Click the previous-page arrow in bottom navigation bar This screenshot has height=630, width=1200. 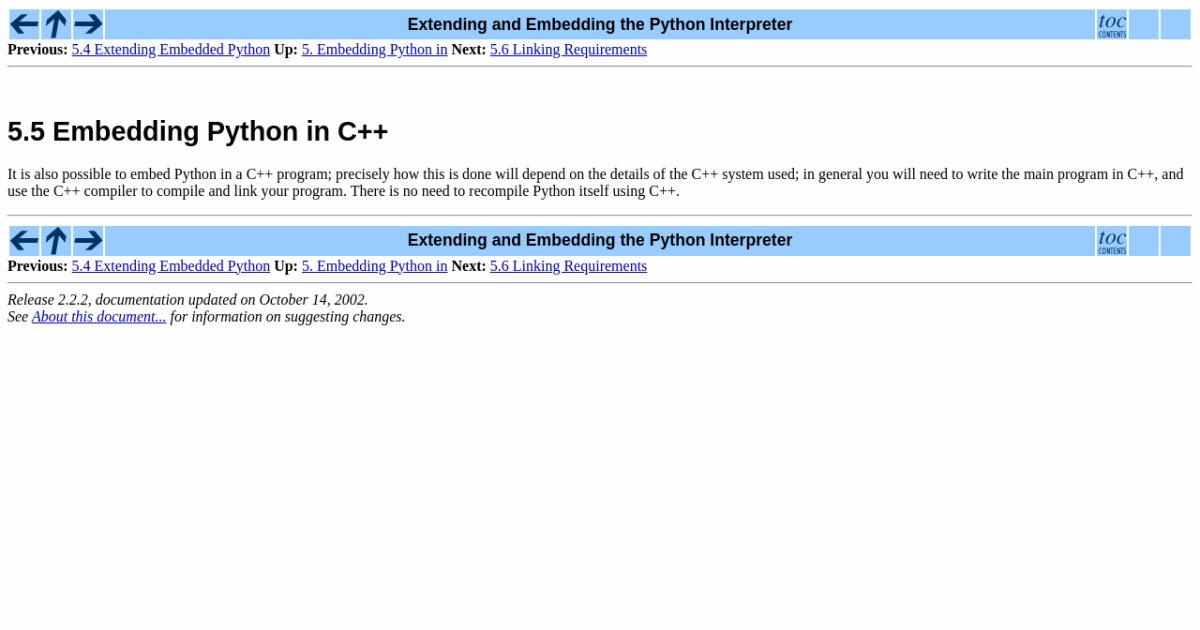coord(23,240)
